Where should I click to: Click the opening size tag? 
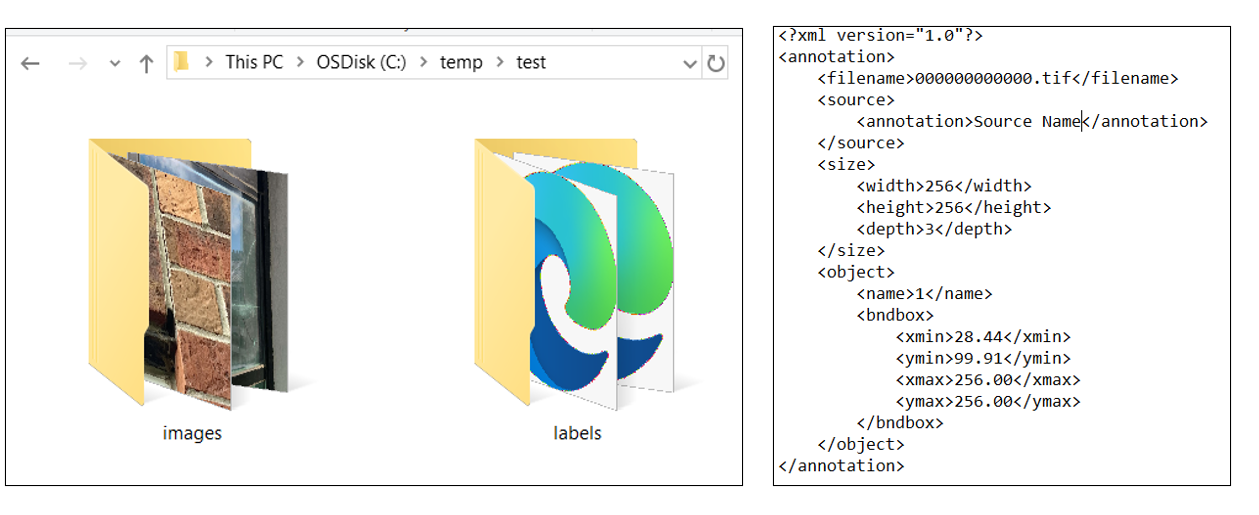846,164
